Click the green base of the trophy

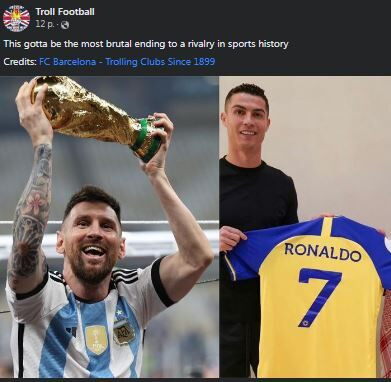[x=147, y=138]
